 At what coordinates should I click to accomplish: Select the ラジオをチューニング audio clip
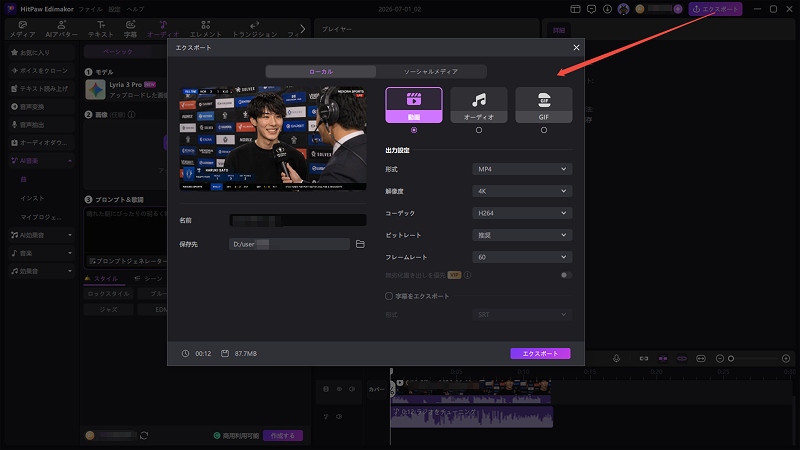pos(471,417)
